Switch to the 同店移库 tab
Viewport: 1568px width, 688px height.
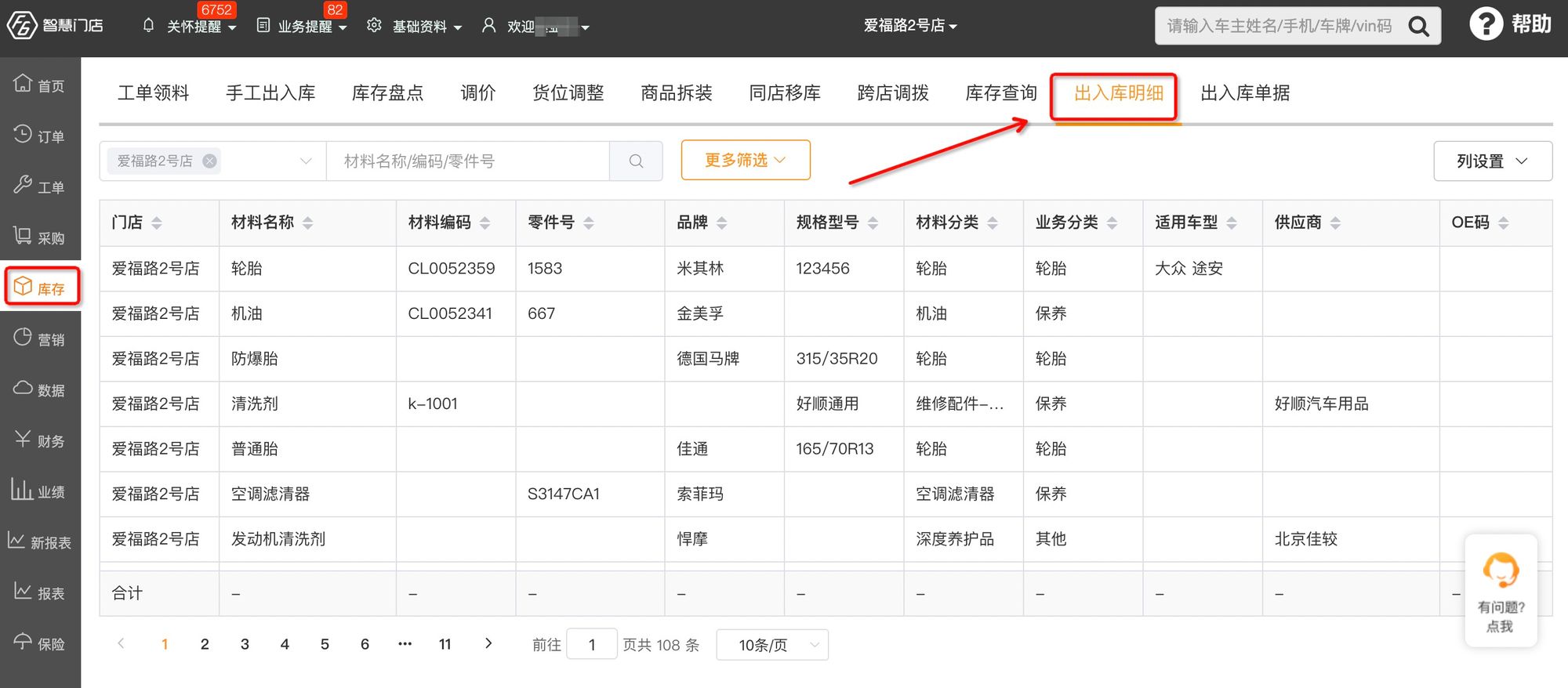[x=785, y=93]
